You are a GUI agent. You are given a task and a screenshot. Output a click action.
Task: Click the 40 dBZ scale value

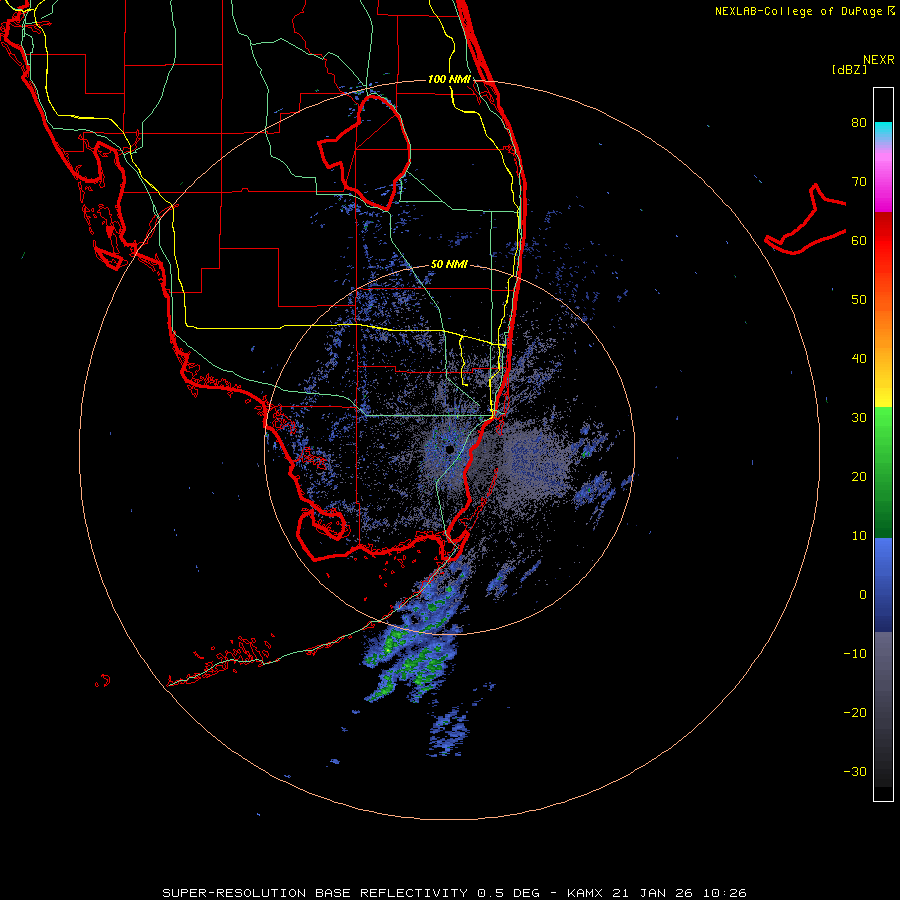[859, 359]
